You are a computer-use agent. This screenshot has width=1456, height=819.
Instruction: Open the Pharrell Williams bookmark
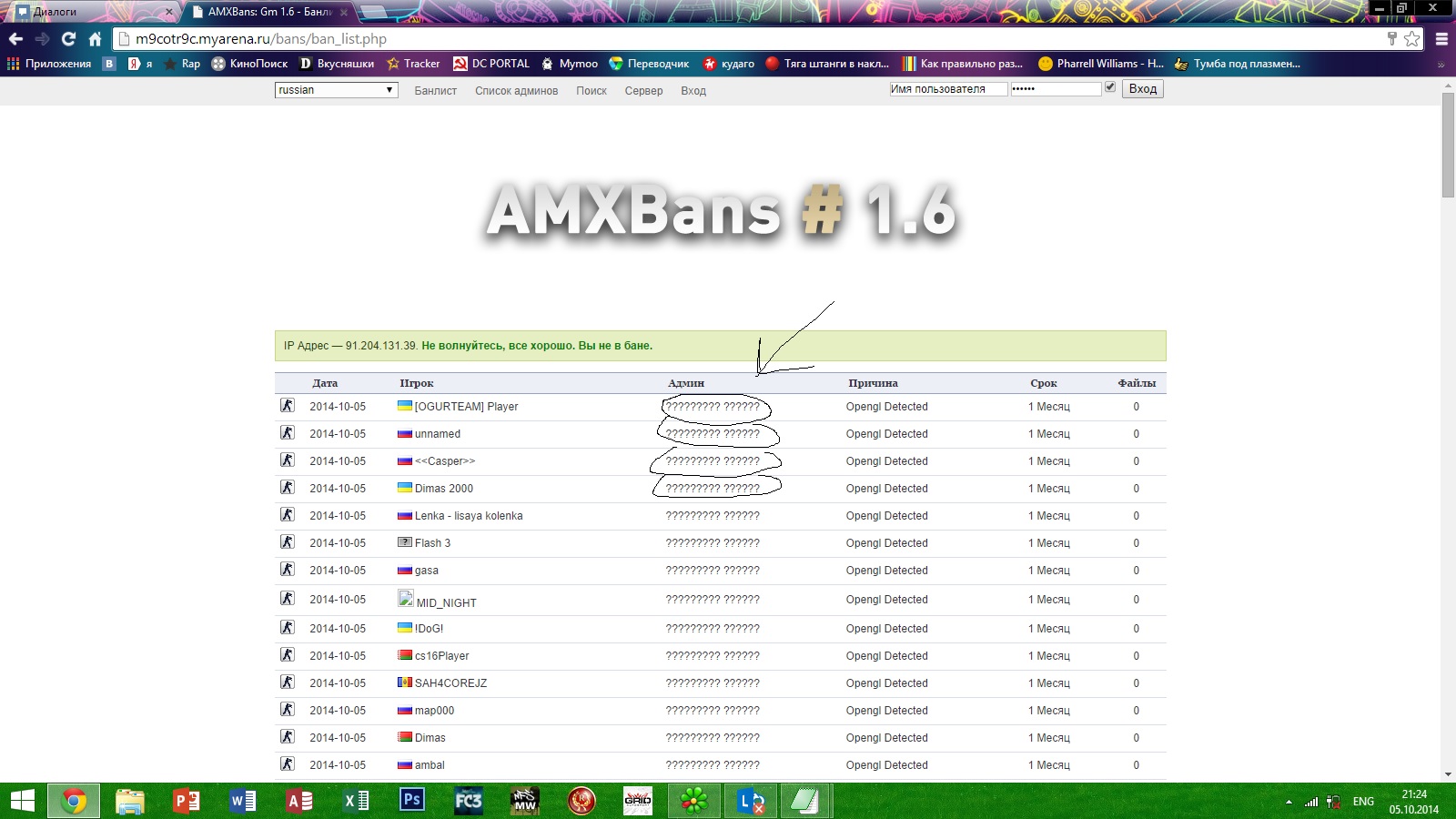[1101, 64]
